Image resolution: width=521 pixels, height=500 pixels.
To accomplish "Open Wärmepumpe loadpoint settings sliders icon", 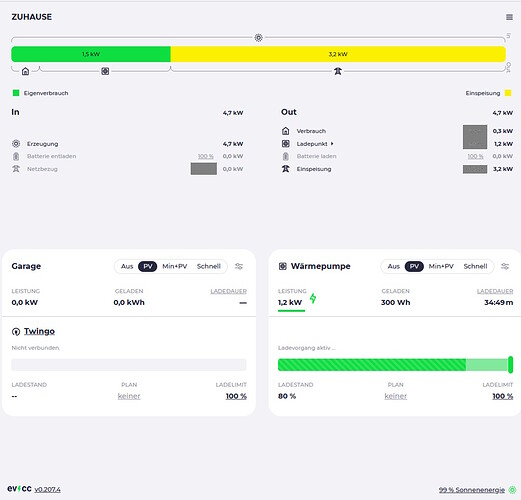I will coord(505,266).
